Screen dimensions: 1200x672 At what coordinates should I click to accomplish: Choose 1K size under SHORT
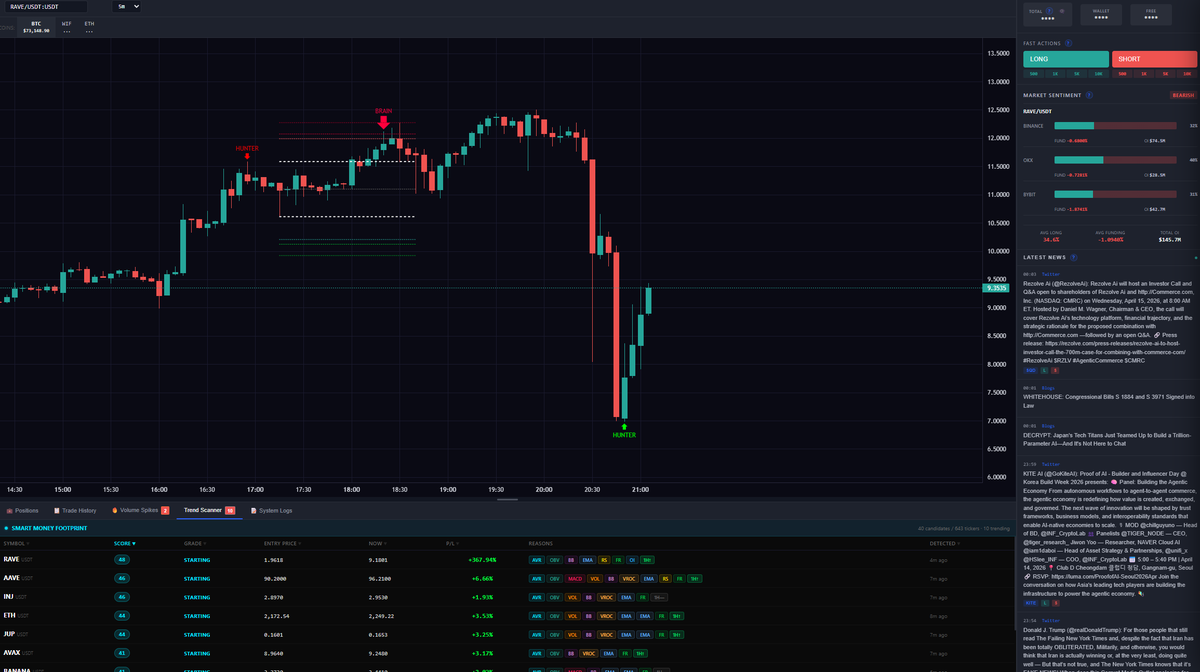click(1144, 74)
